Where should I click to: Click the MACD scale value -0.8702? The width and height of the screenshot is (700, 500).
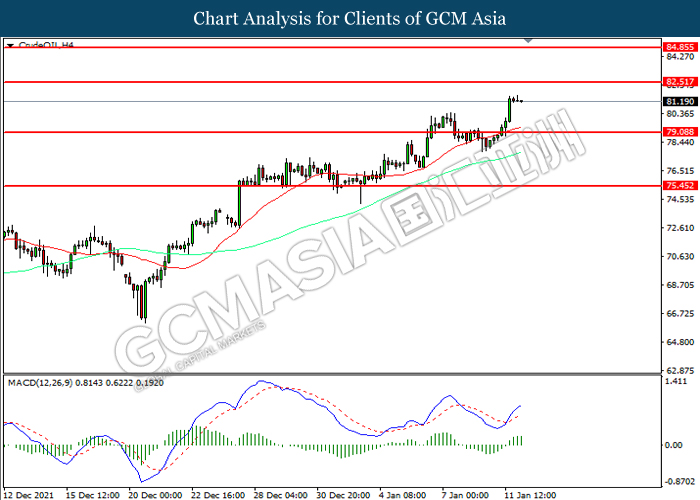click(680, 482)
